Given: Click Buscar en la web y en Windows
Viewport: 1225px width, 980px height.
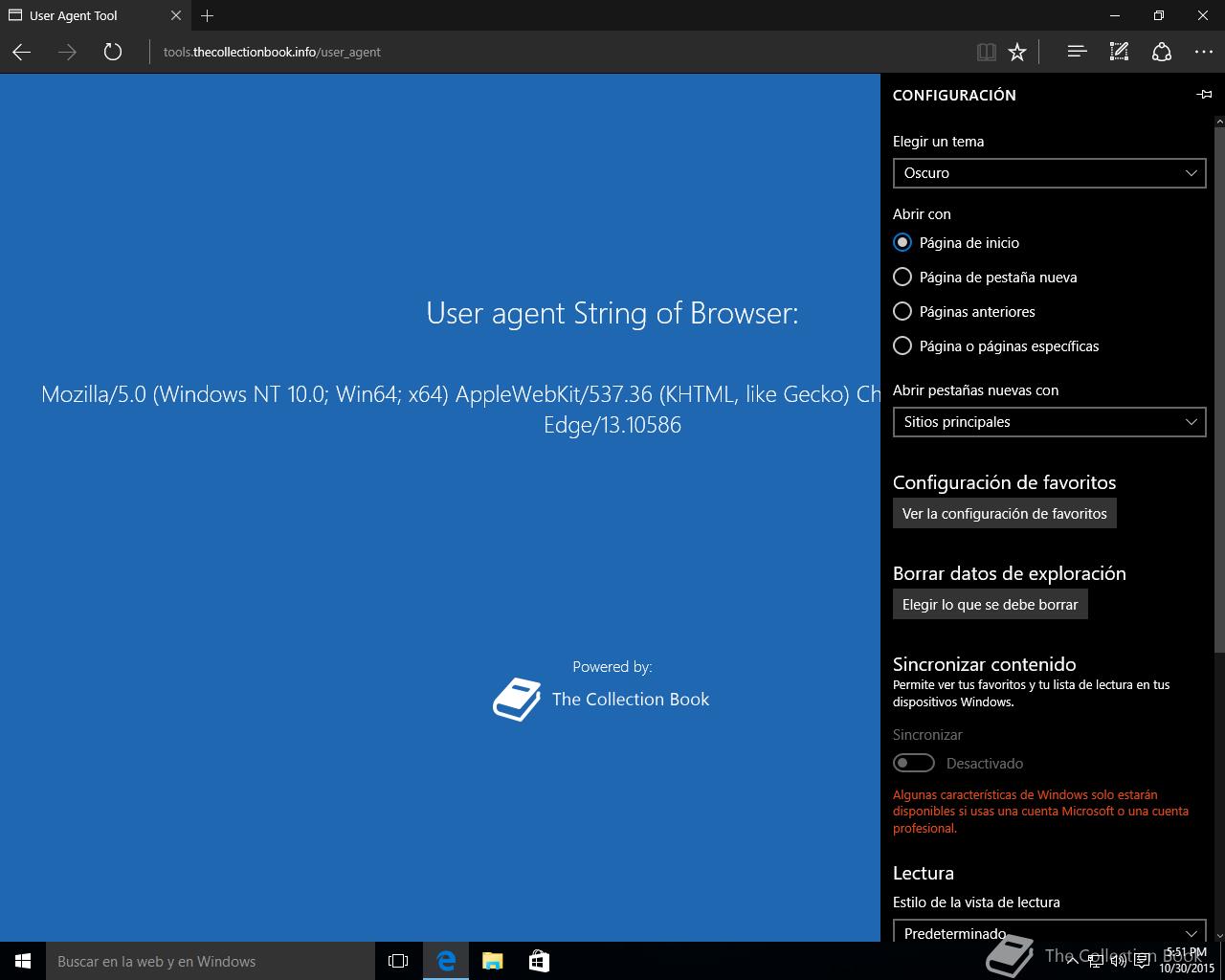Looking at the screenshot, I should [211, 961].
